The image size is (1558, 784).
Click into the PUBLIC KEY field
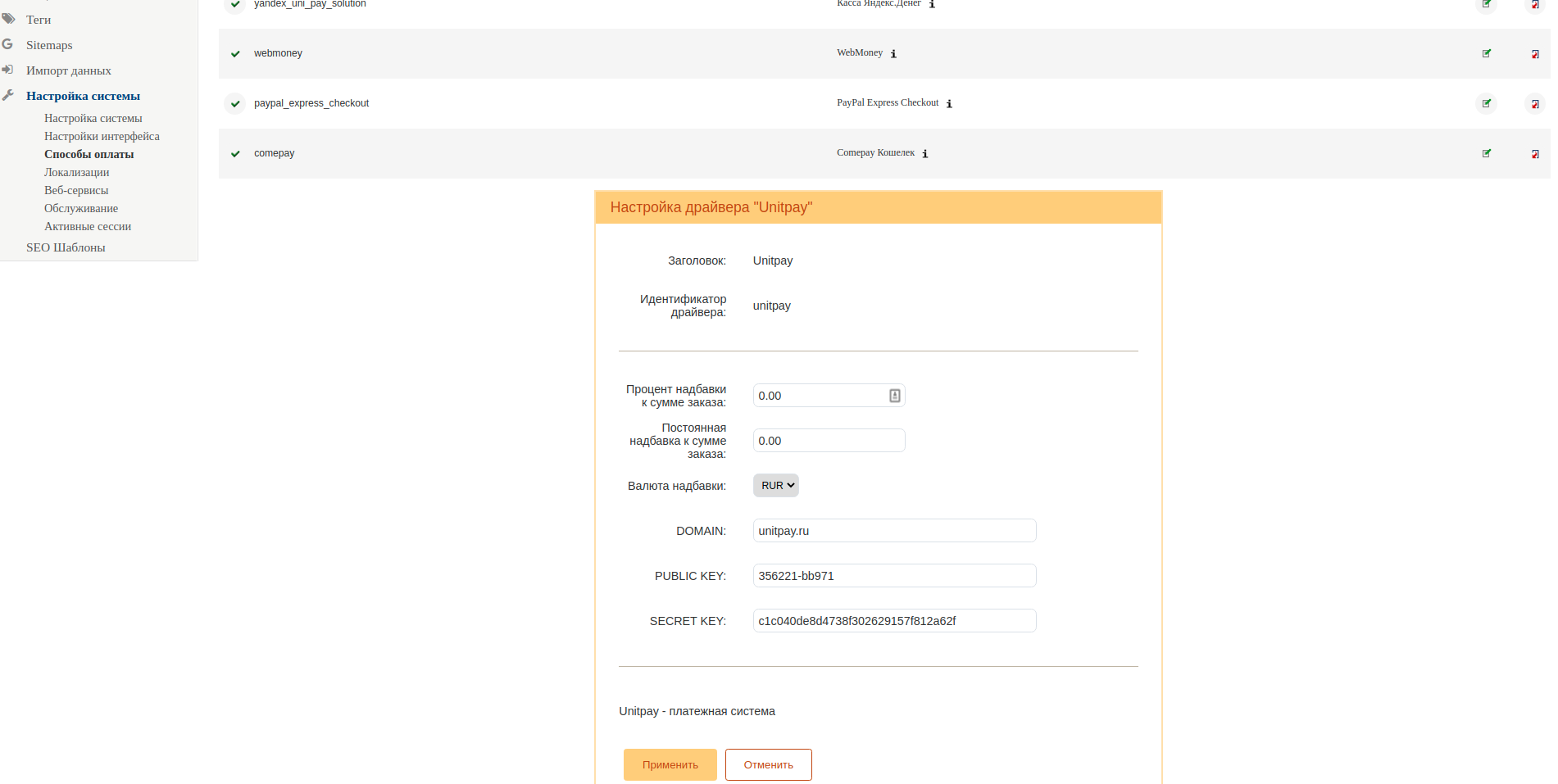[895, 576]
